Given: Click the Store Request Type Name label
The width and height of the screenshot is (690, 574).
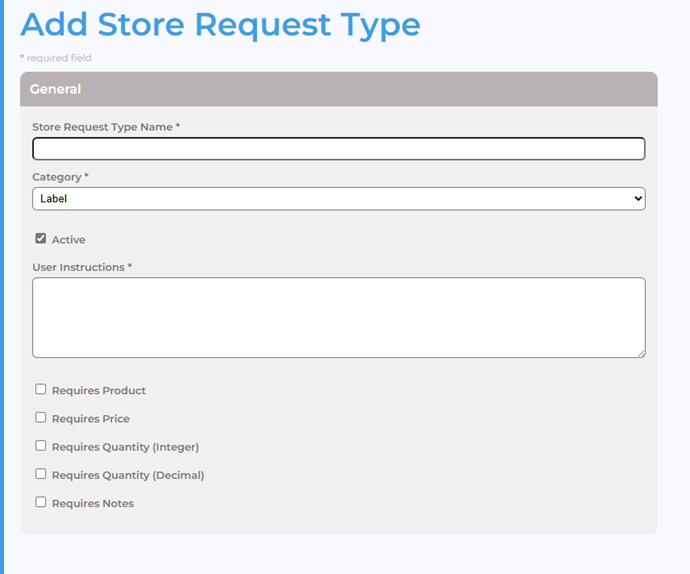Looking at the screenshot, I should pos(105,127).
